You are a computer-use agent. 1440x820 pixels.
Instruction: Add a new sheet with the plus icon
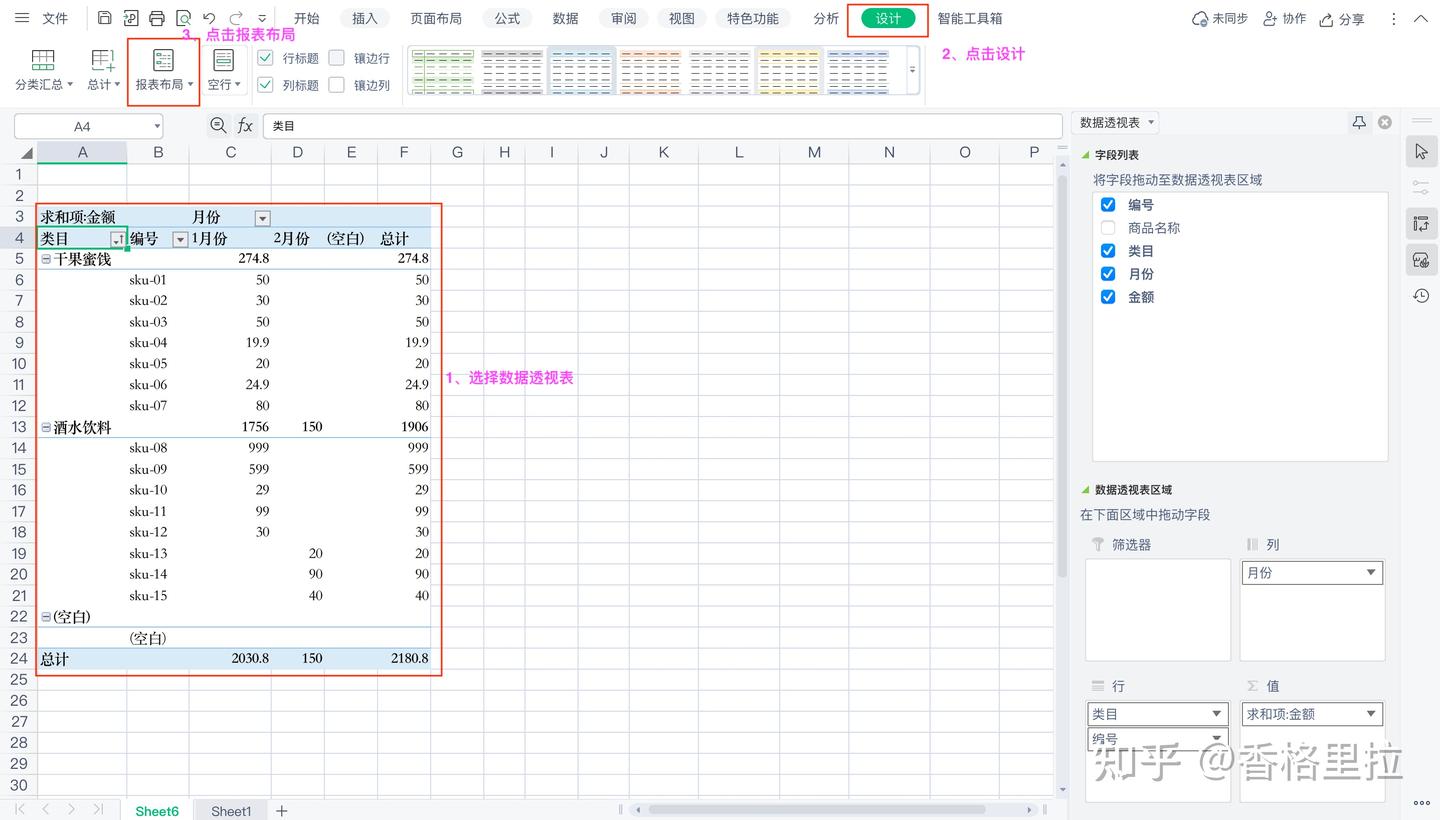[x=282, y=811]
